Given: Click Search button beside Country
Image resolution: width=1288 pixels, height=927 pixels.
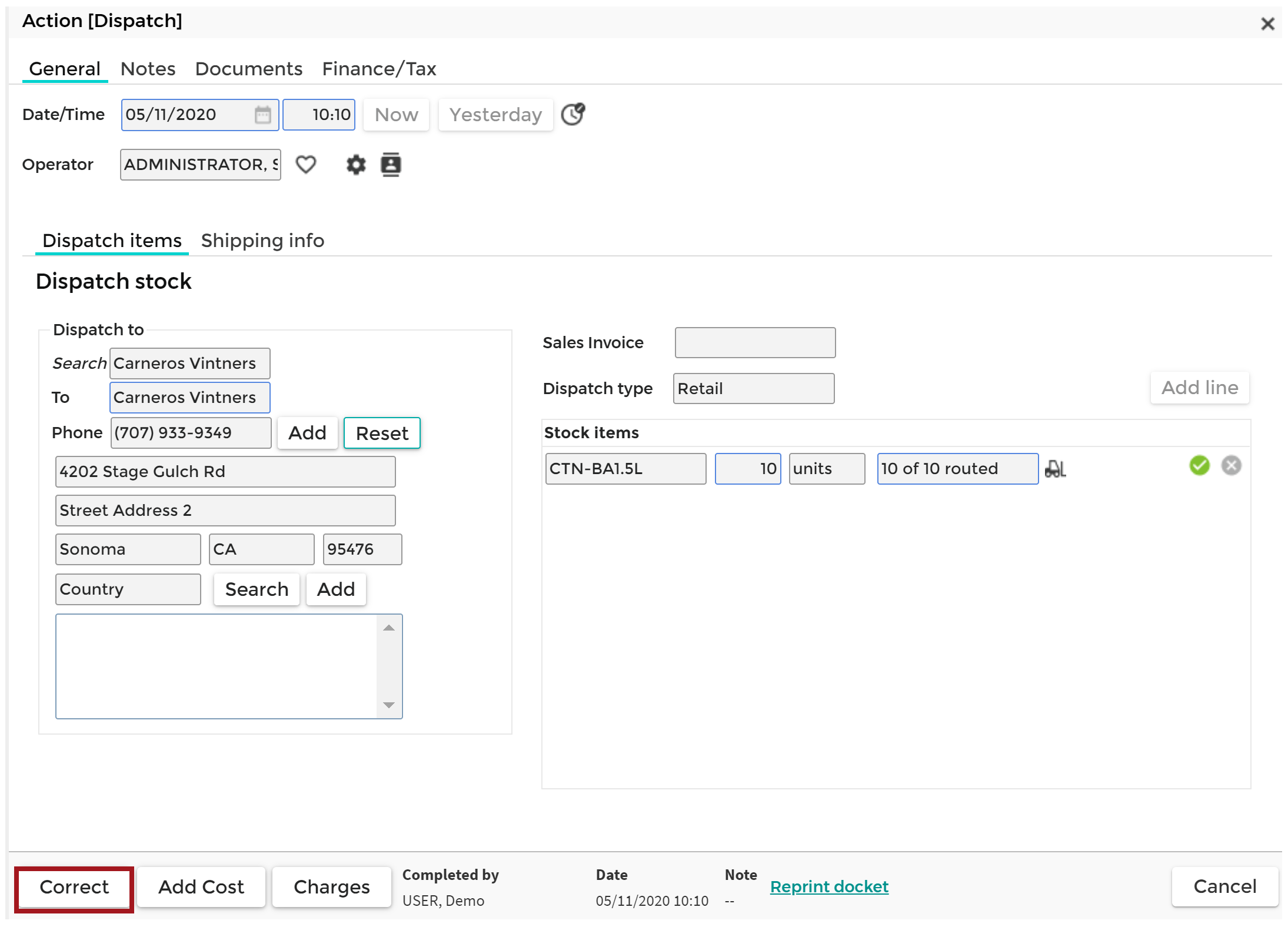Looking at the screenshot, I should click(257, 589).
